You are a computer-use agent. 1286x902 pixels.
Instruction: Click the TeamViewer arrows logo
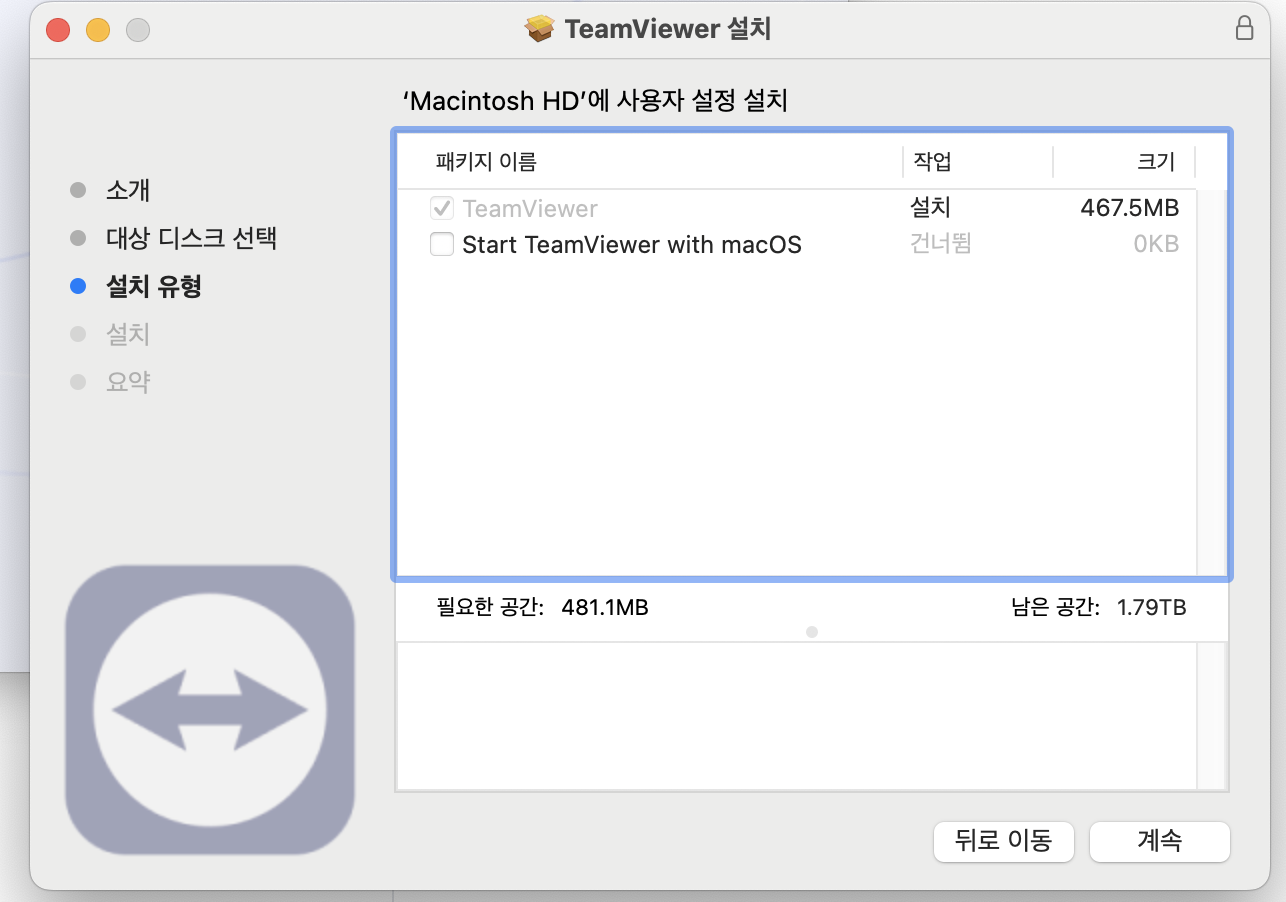210,710
